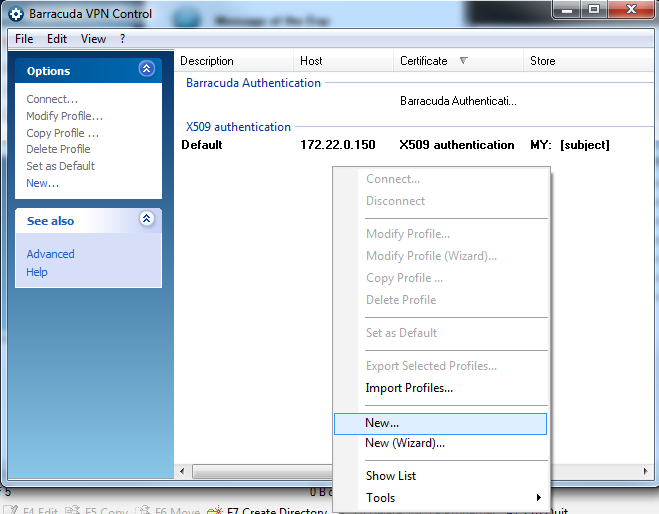Click the horizontal scrollbar right arrow
Image resolution: width=659 pixels, height=514 pixels.
click(x=646, y=471)
